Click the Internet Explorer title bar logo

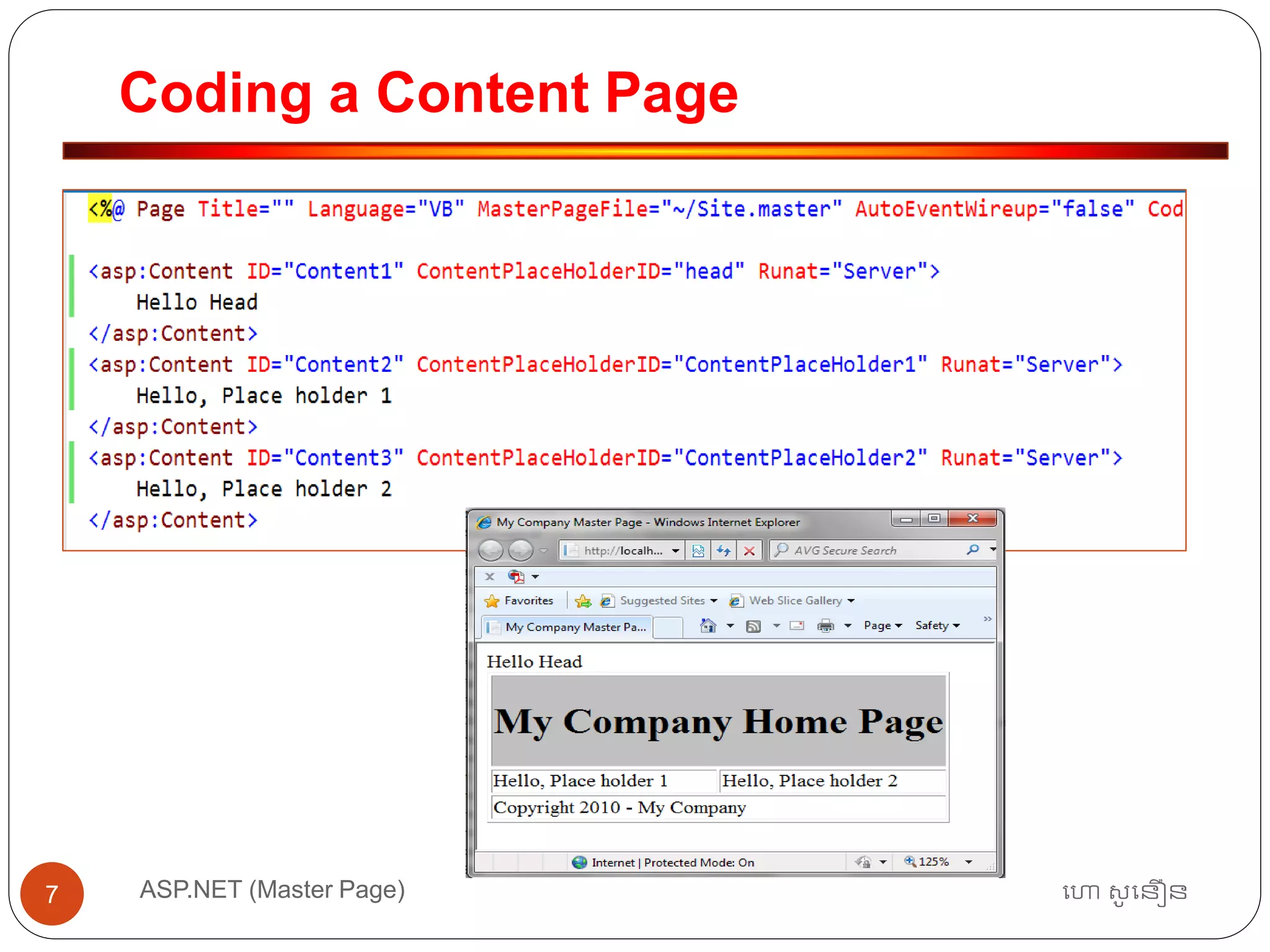click(x=484, y=522)
